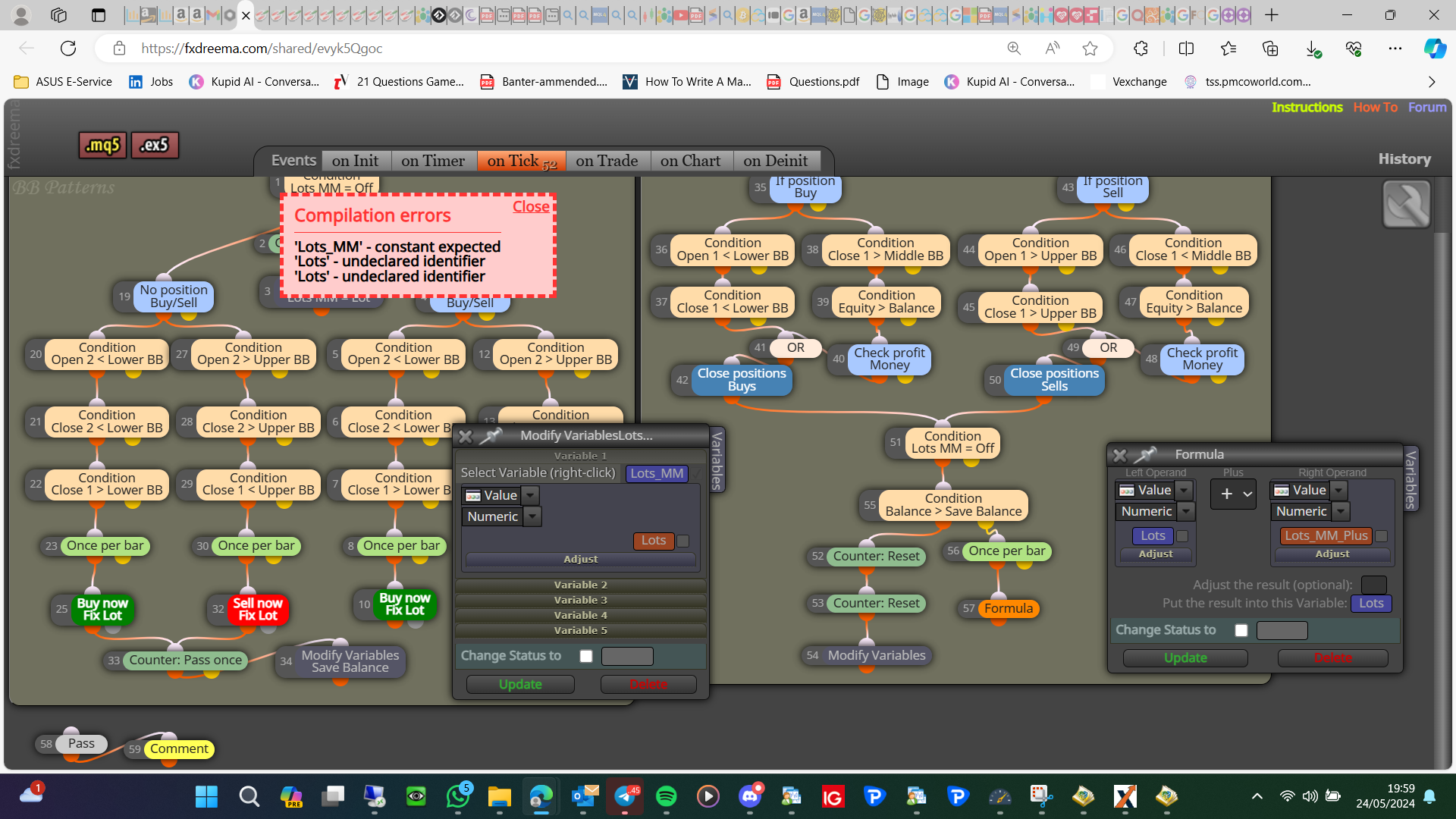This screenshot has height=819, width=1456.
Task: Switch to on Deinit event tab
Action: point(776,161)
